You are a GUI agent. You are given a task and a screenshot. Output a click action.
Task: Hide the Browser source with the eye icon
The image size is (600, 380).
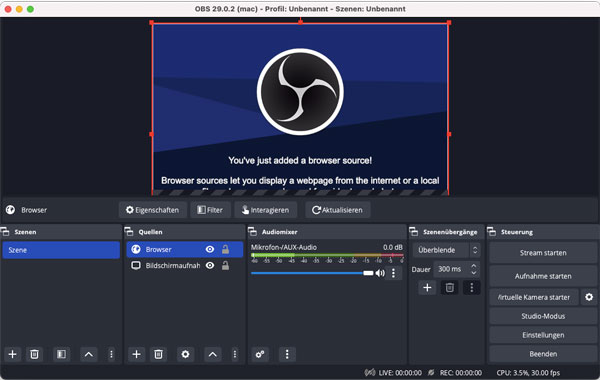pyautogui.click(x=210, y=250)
